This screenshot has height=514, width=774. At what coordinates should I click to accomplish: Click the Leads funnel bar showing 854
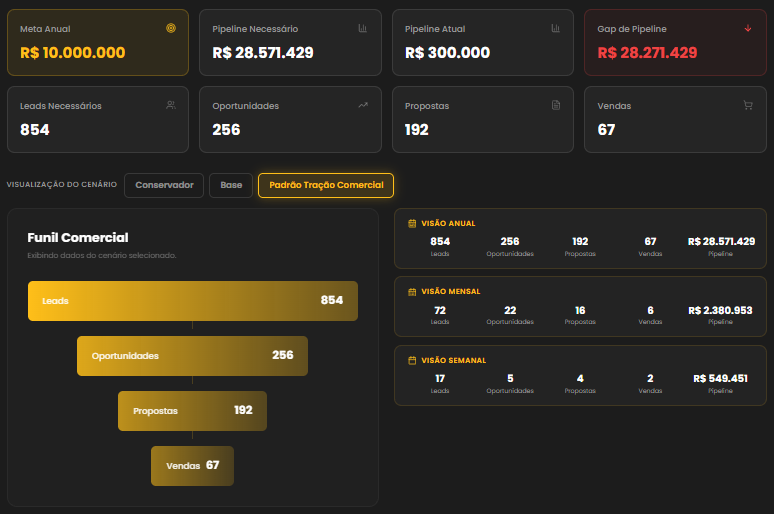point(193,301)
